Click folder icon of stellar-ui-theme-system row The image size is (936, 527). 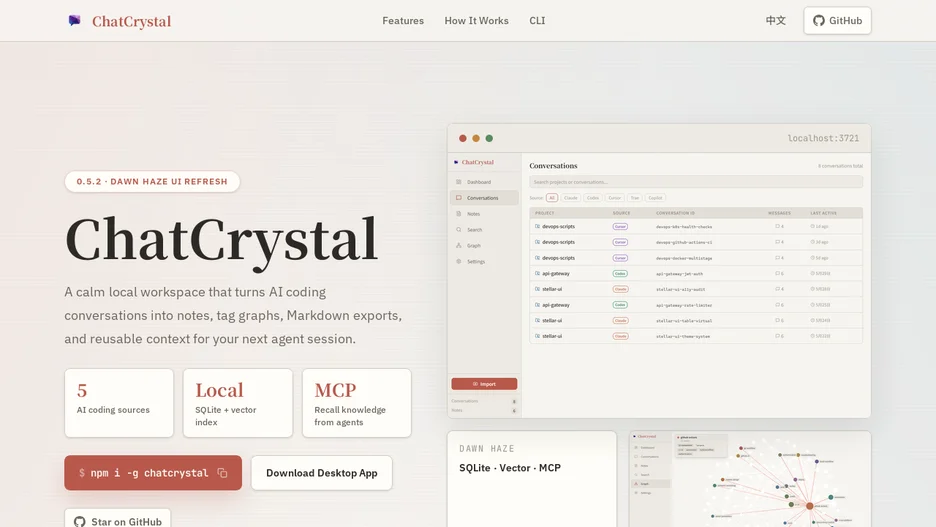pos(537,336)
